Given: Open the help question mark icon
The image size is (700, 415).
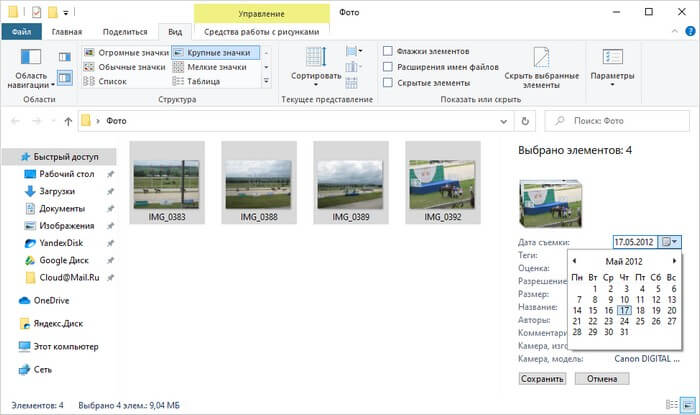Looking at the screenshot, I should (x=690, y=31).
